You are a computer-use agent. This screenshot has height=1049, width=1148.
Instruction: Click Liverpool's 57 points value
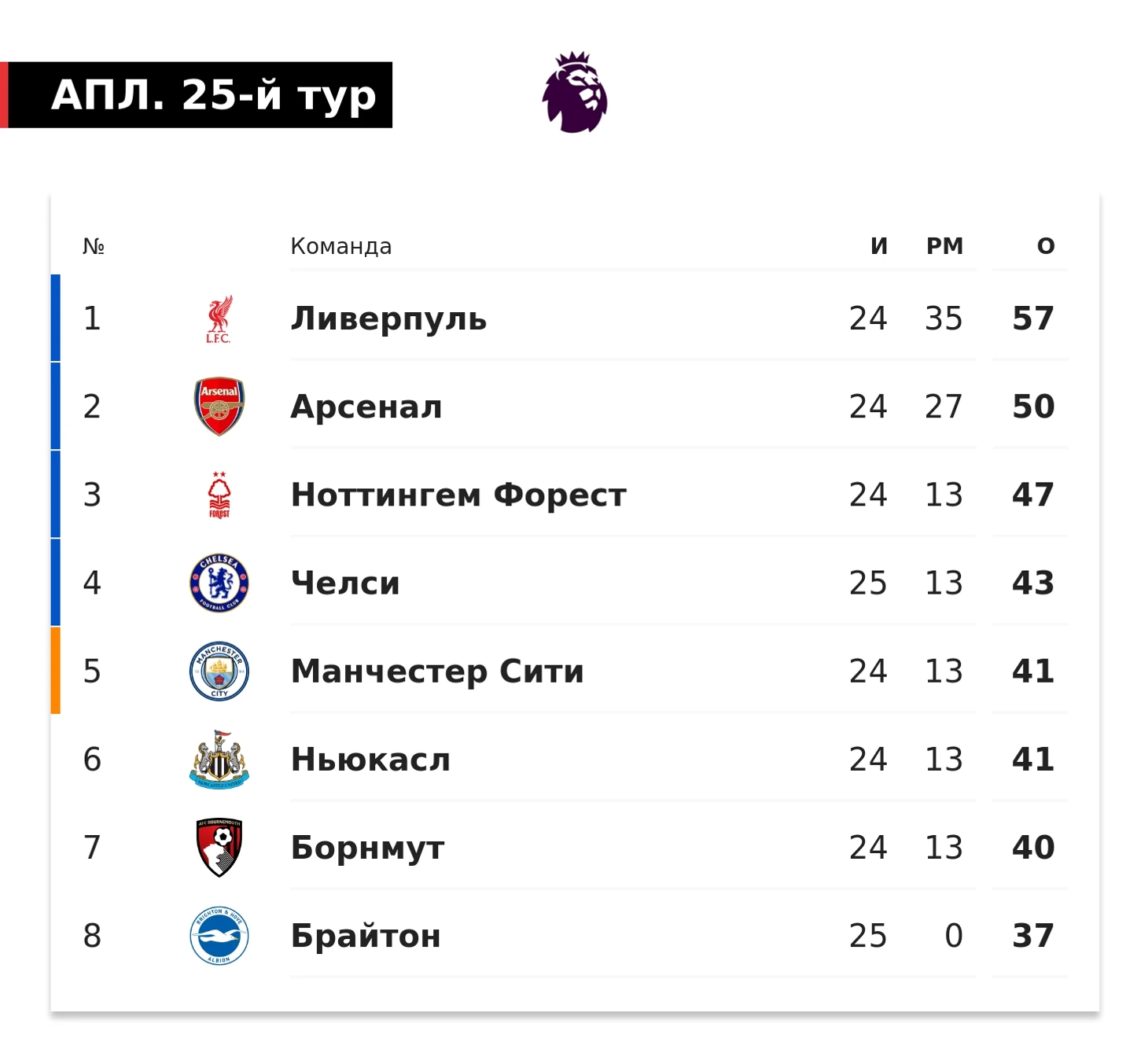coord(1032,318)
